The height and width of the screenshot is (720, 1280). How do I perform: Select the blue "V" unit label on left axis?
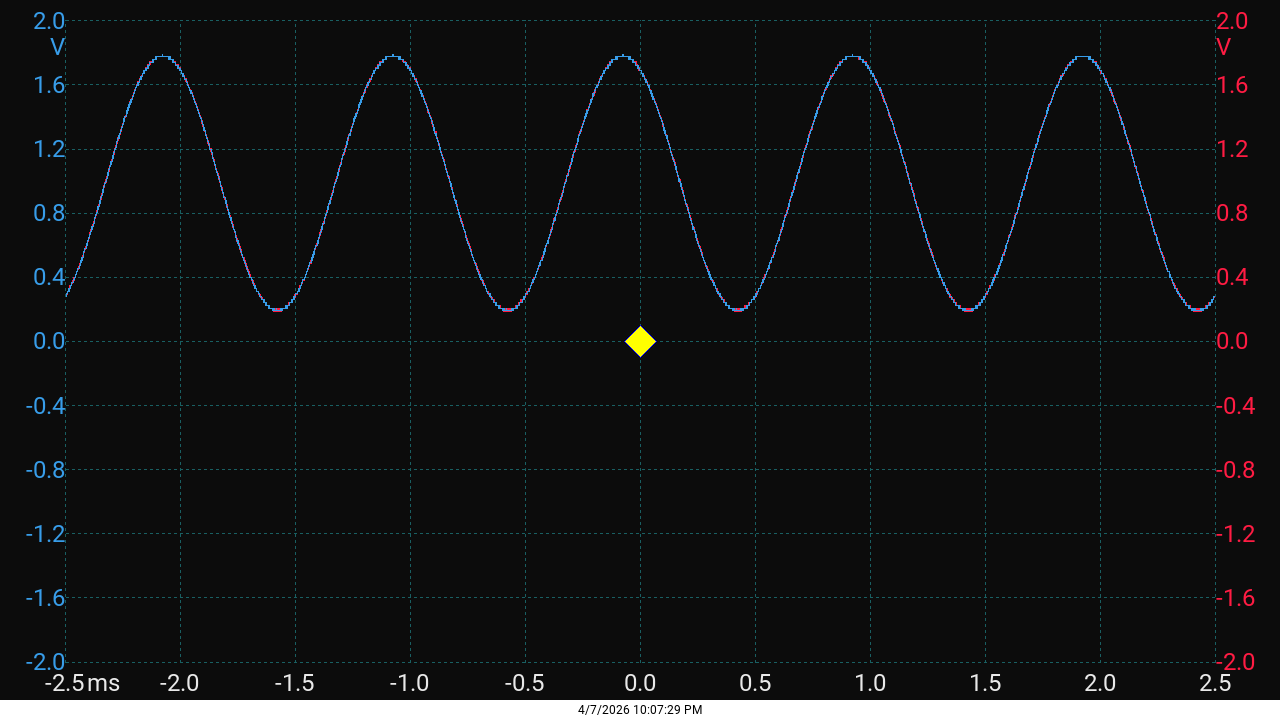[56, 48]
